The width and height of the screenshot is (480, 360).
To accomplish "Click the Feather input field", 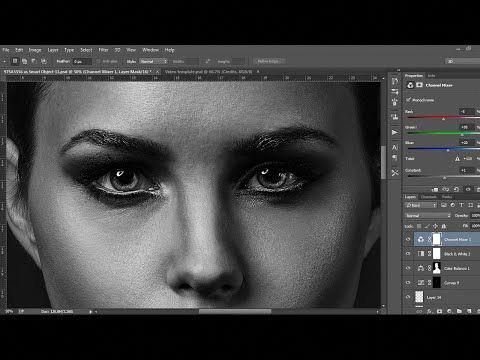I will coord(82,61).
